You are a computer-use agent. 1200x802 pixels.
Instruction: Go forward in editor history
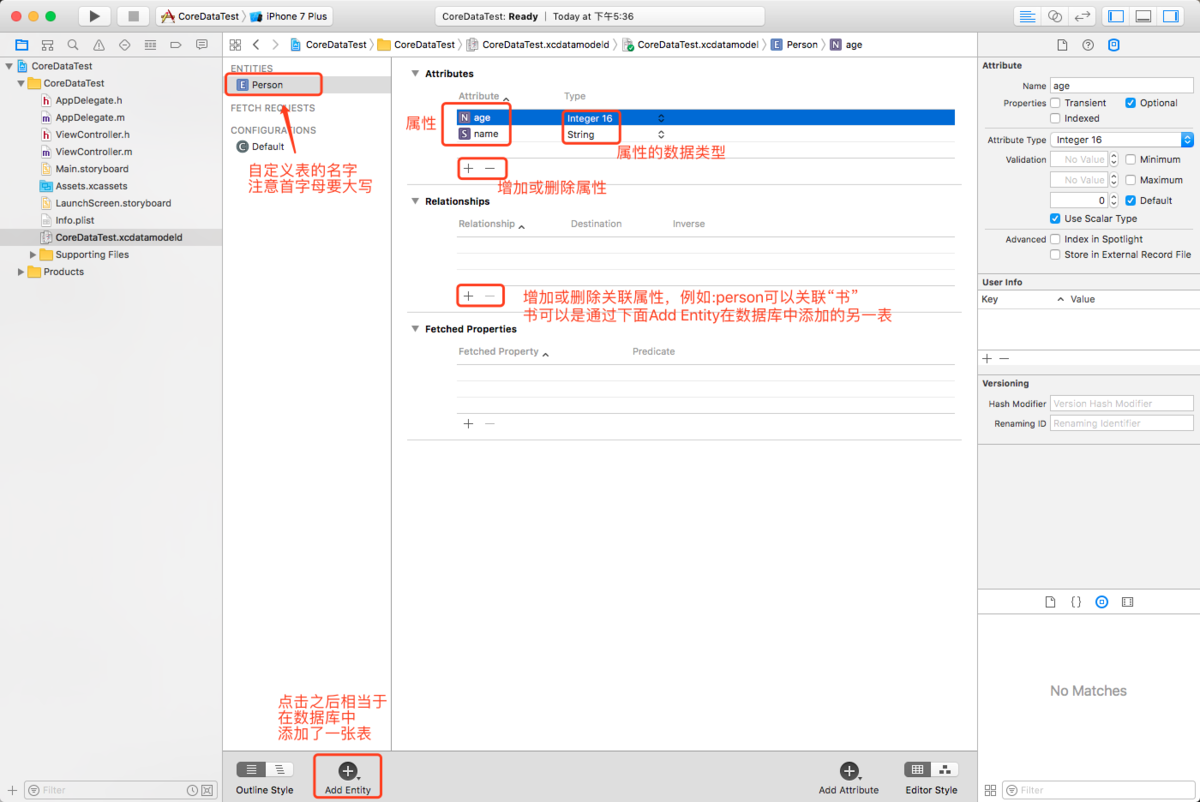(276, 45)
